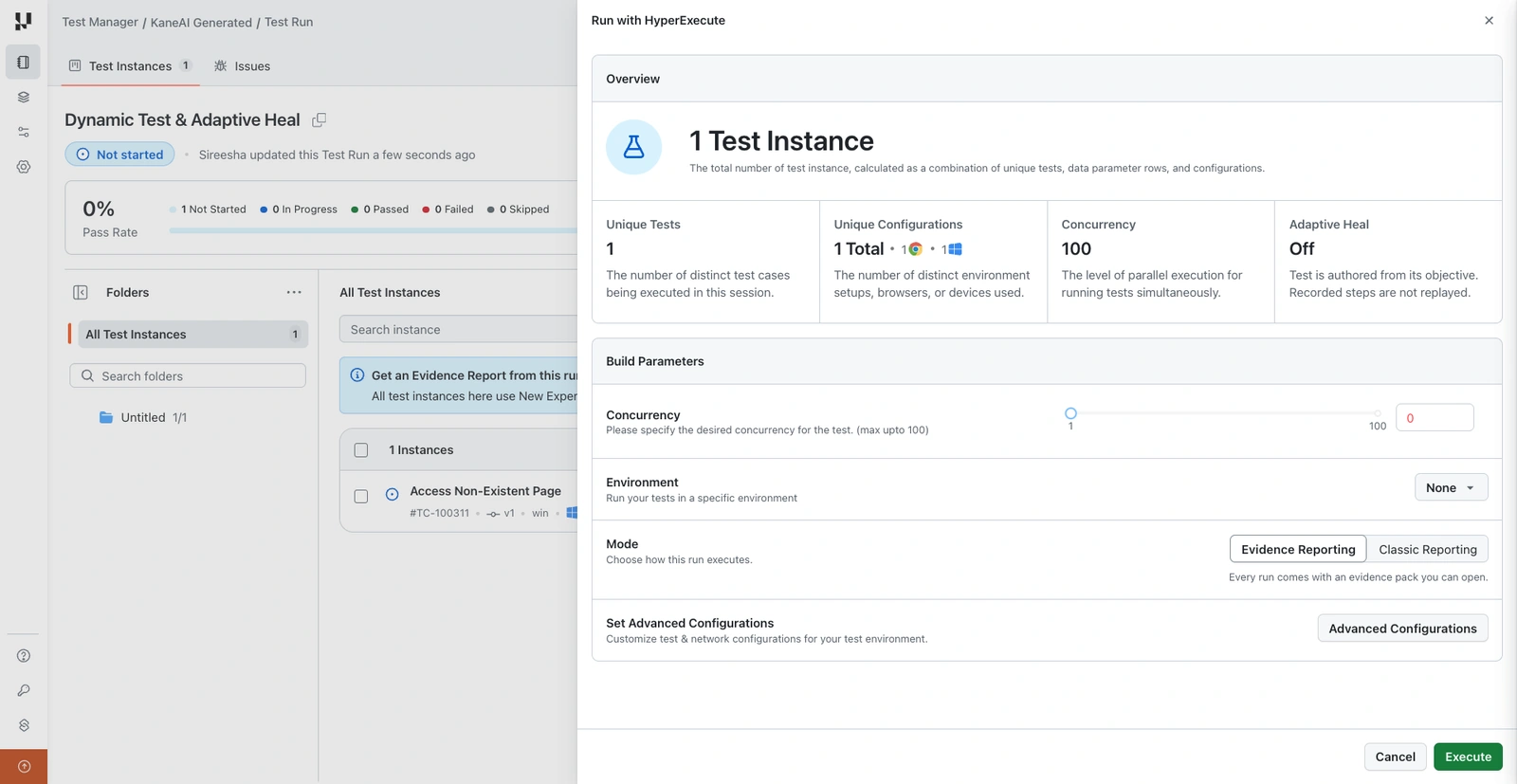The image size is (1517, 784).
Task: Click the #TC-100311 test ID
Action: (x=439, y=514)
